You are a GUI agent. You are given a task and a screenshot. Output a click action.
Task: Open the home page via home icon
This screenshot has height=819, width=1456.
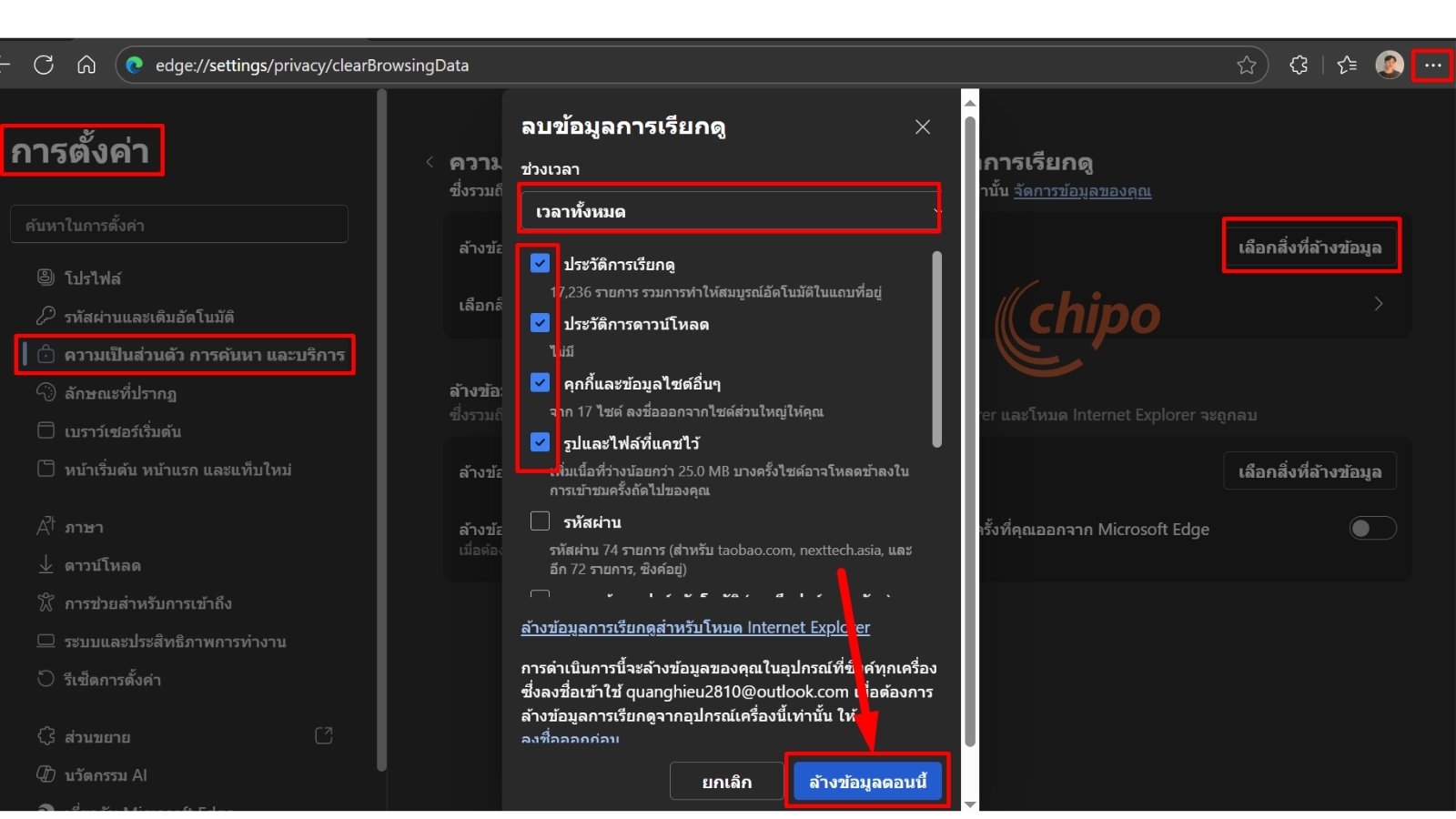click(86, 65)
